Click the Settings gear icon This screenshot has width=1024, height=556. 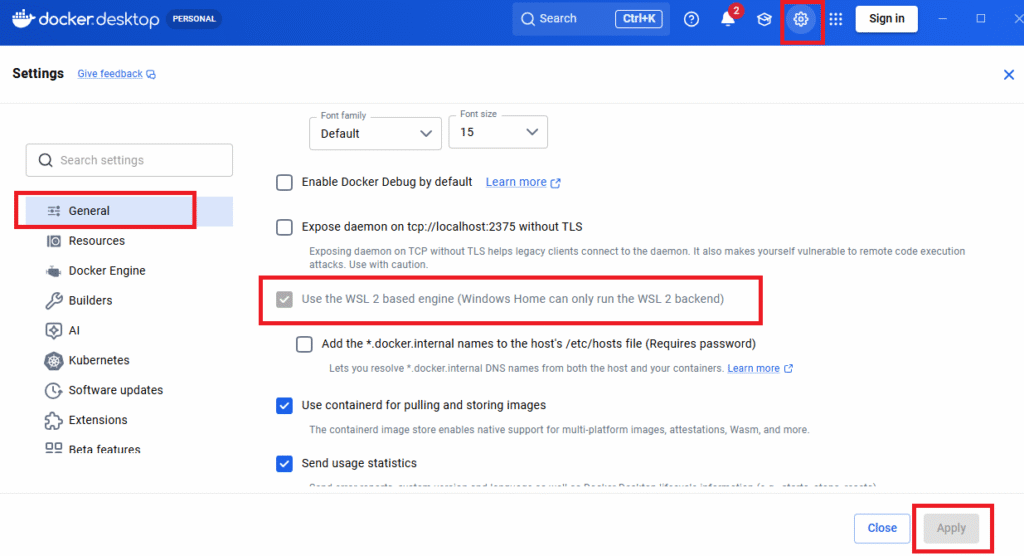[801, 19]
